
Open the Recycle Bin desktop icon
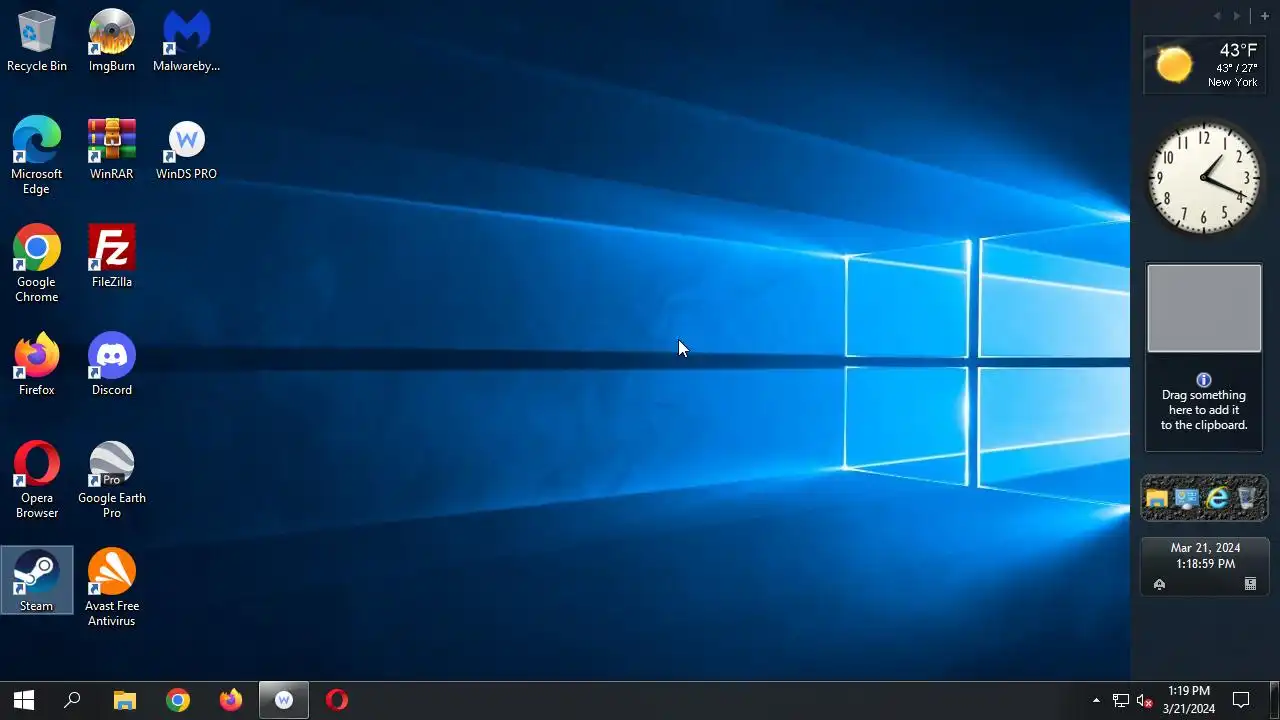click(x=37, y=41)
